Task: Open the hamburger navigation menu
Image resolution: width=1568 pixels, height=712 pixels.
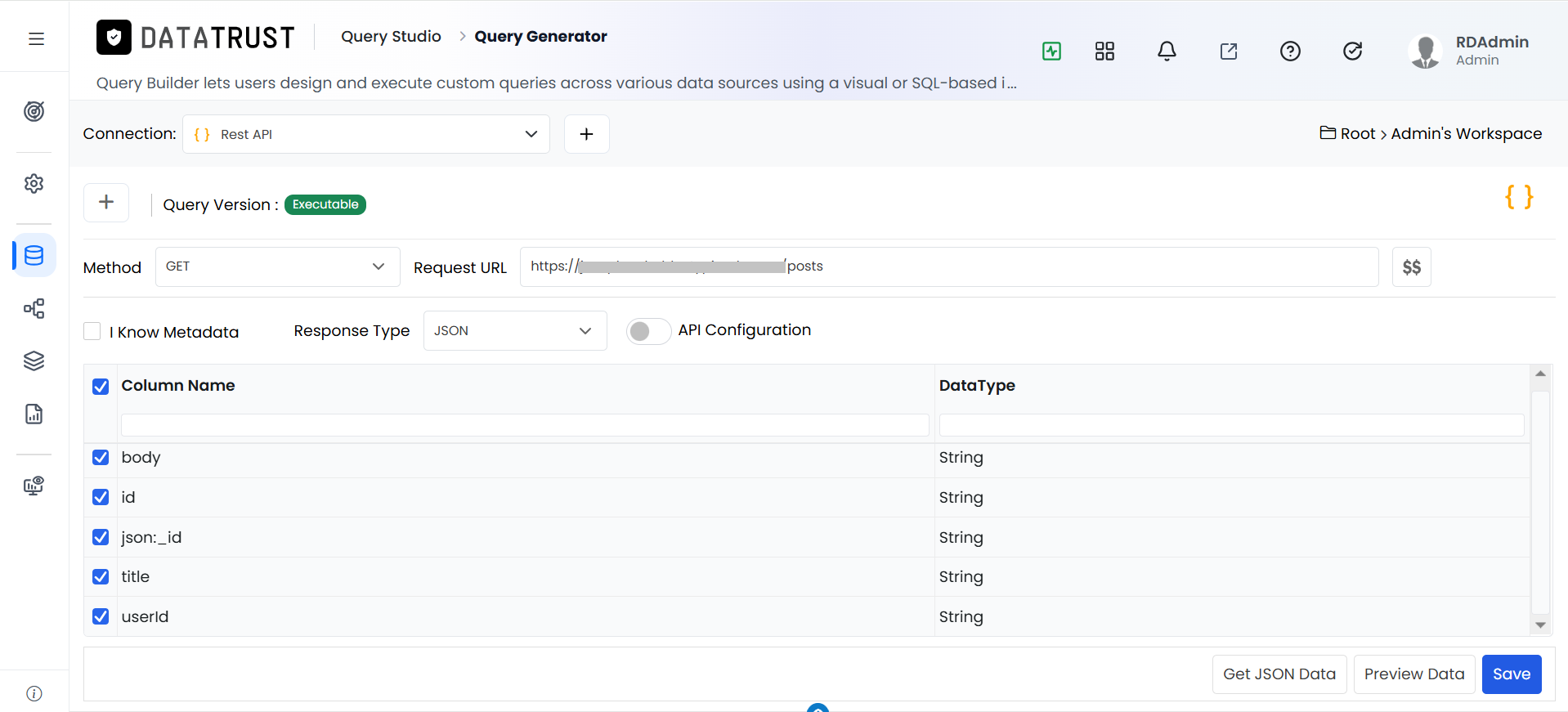Action: pyautogui.click(x=36, y=38)
